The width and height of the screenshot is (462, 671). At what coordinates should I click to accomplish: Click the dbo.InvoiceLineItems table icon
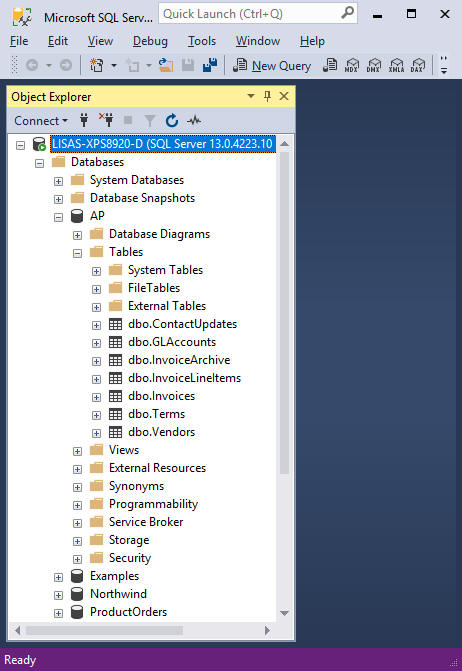116,378
